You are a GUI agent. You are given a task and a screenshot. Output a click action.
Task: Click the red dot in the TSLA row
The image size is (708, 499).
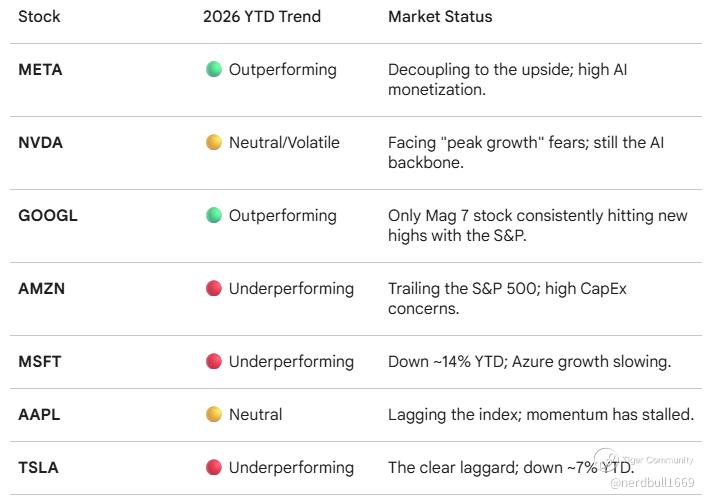[214, 468]
